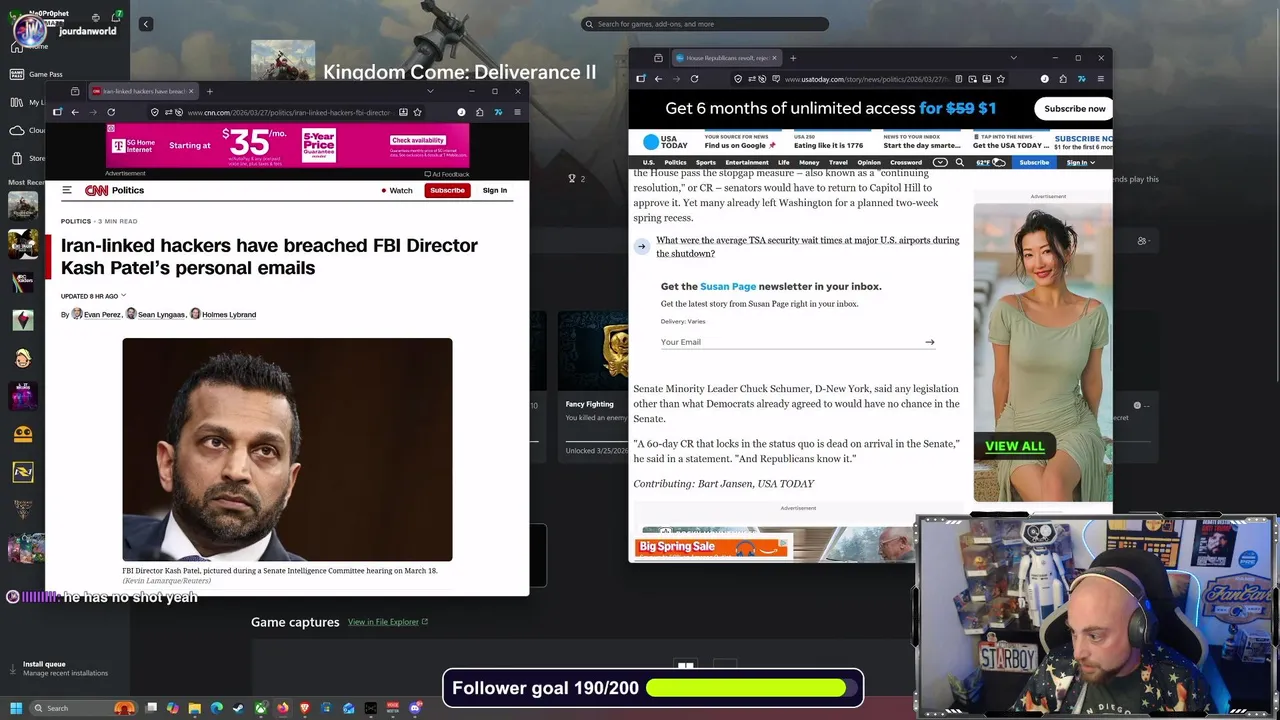Click CNN Sign In
Image resolution: width=1280 pixels, height=720 pixels.
pyautogui.click(x=495, y=190)
